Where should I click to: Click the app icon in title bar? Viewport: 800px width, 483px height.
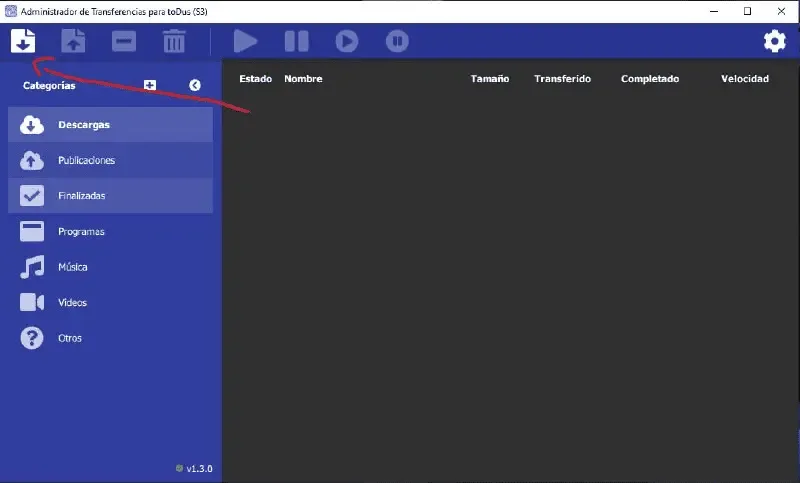click(11, 11)
